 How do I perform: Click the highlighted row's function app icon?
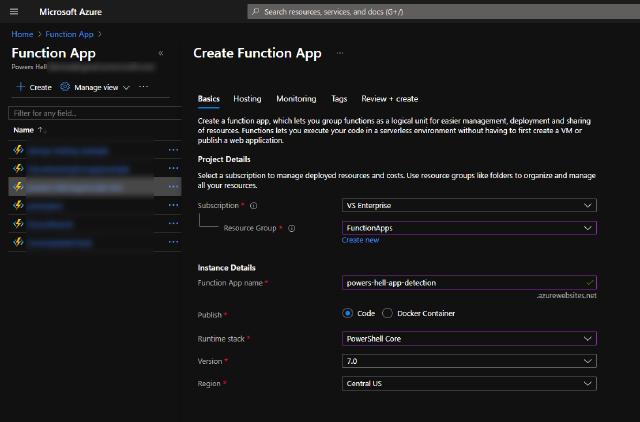click(x=18, y=187)
